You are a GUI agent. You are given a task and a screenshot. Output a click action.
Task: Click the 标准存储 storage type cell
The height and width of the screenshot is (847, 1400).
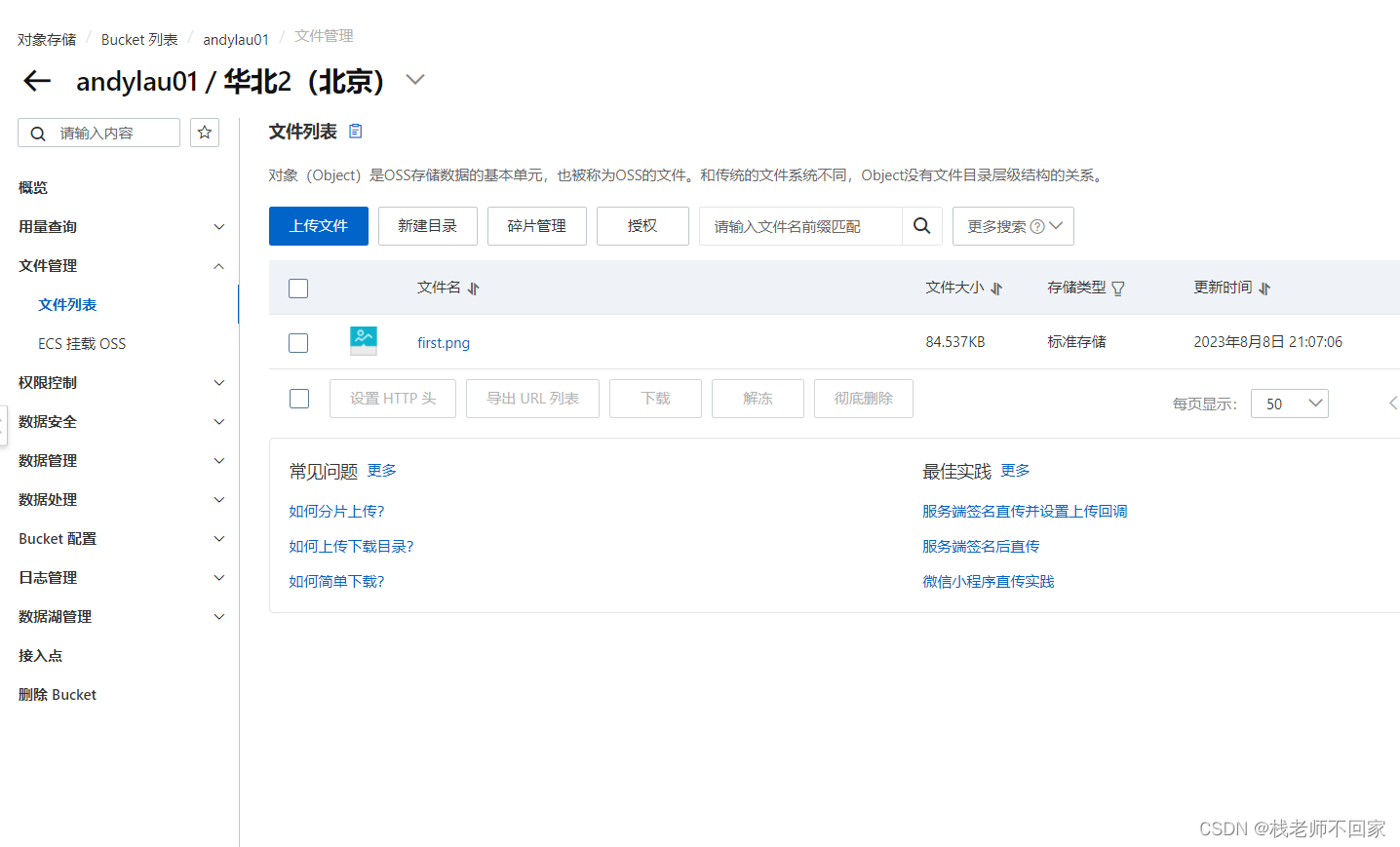(1076, 342)
